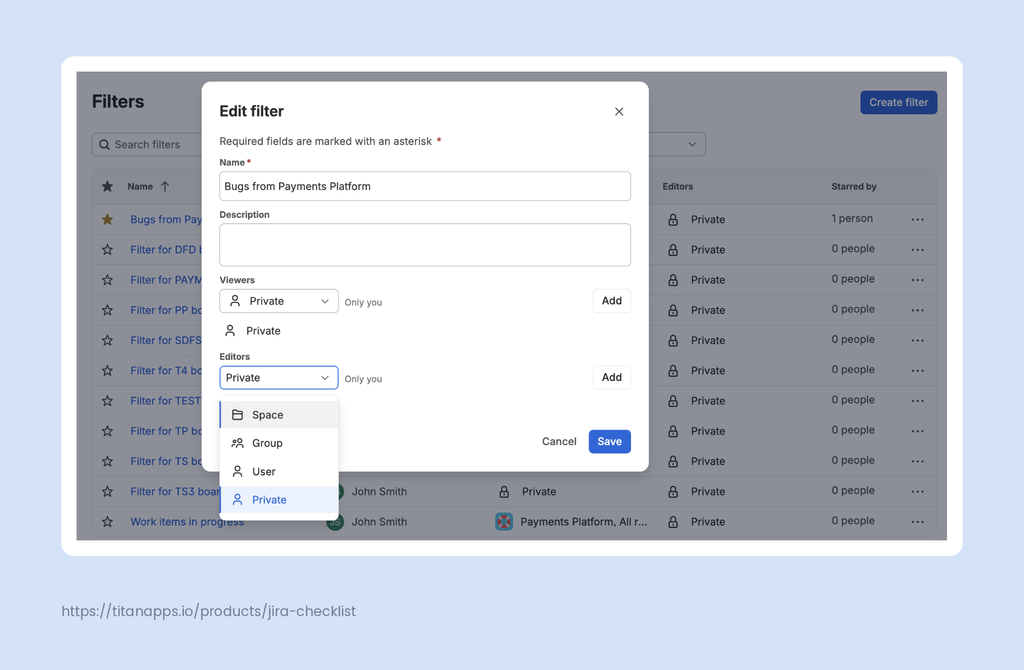Star the Filter for TEST row
This screenshot has height=670, width=1024.
[107, 400]
